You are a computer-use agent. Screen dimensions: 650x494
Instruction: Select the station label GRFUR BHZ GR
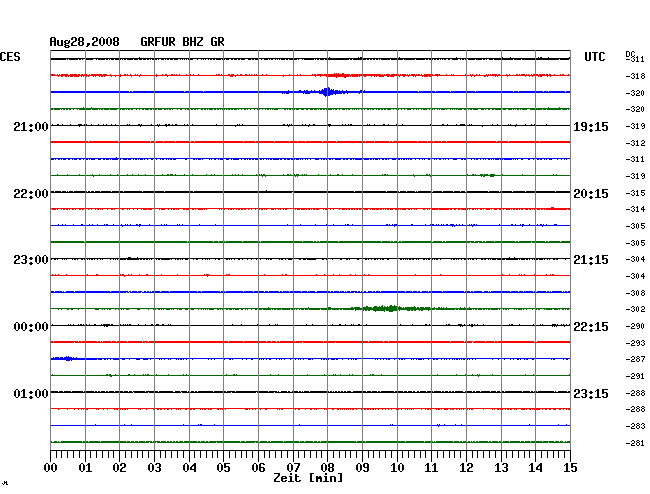[182, 42]
